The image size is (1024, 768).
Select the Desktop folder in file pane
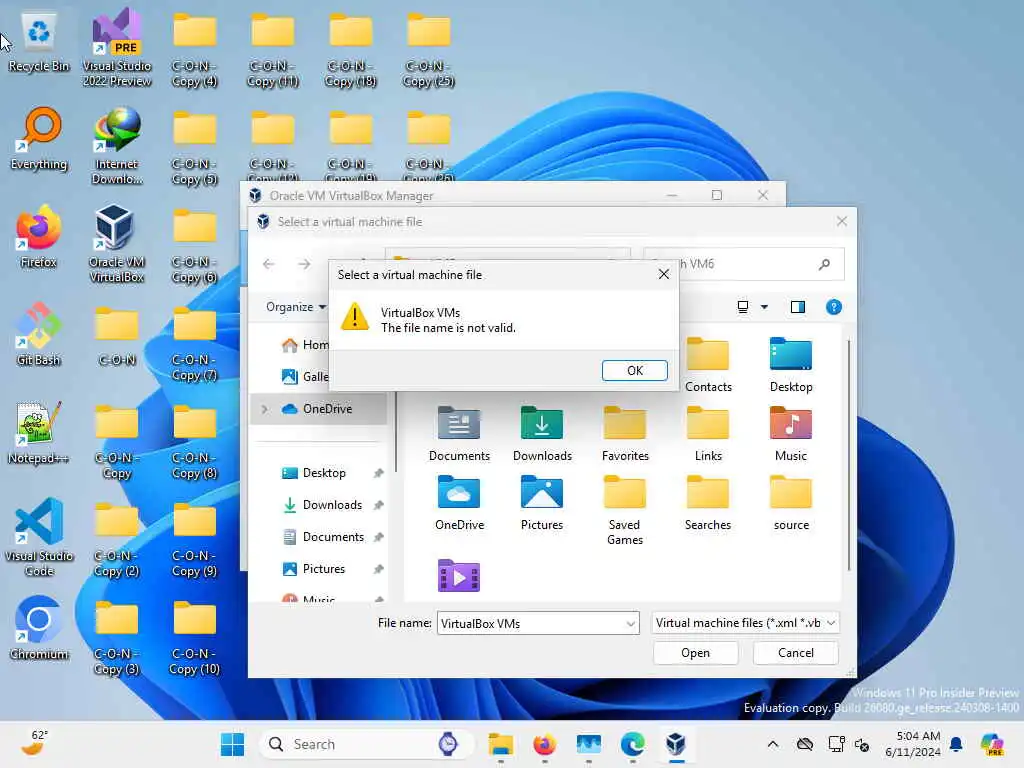click(x=791, y=366)
